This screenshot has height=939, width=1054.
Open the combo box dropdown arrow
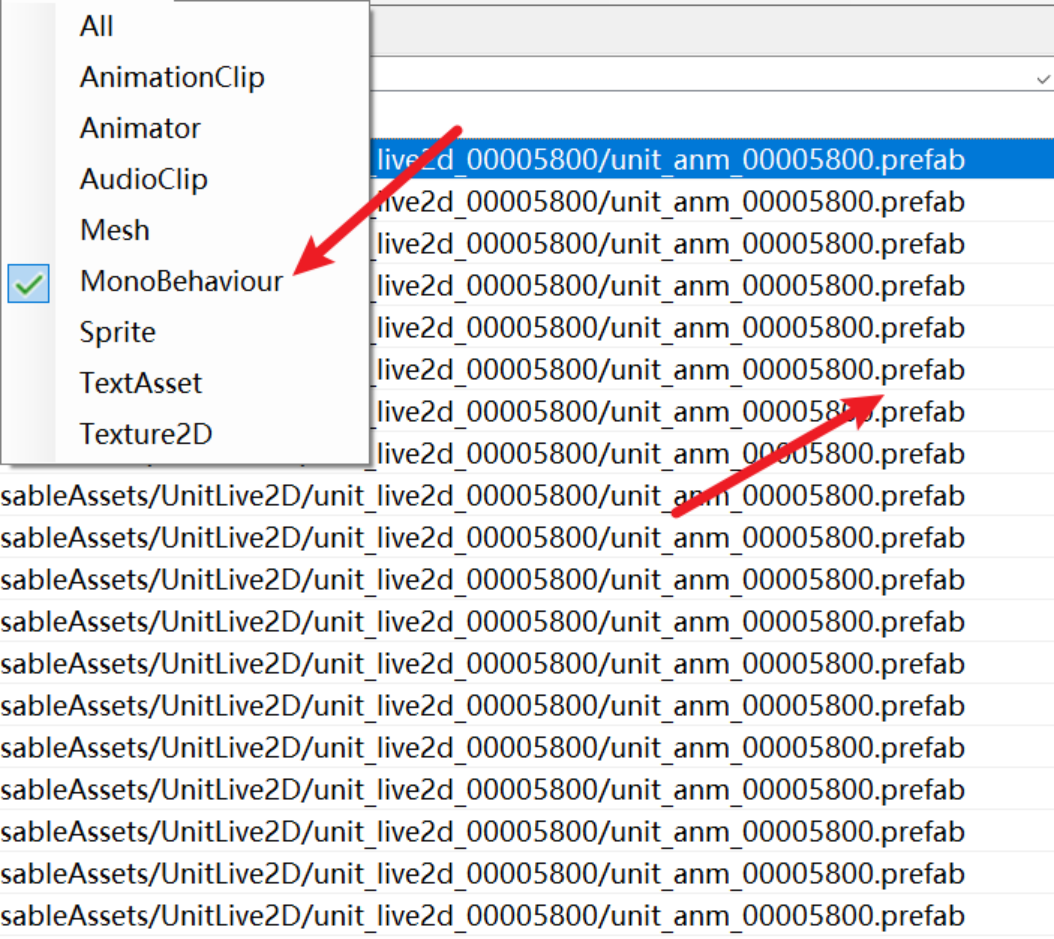tap(1043, 79)
